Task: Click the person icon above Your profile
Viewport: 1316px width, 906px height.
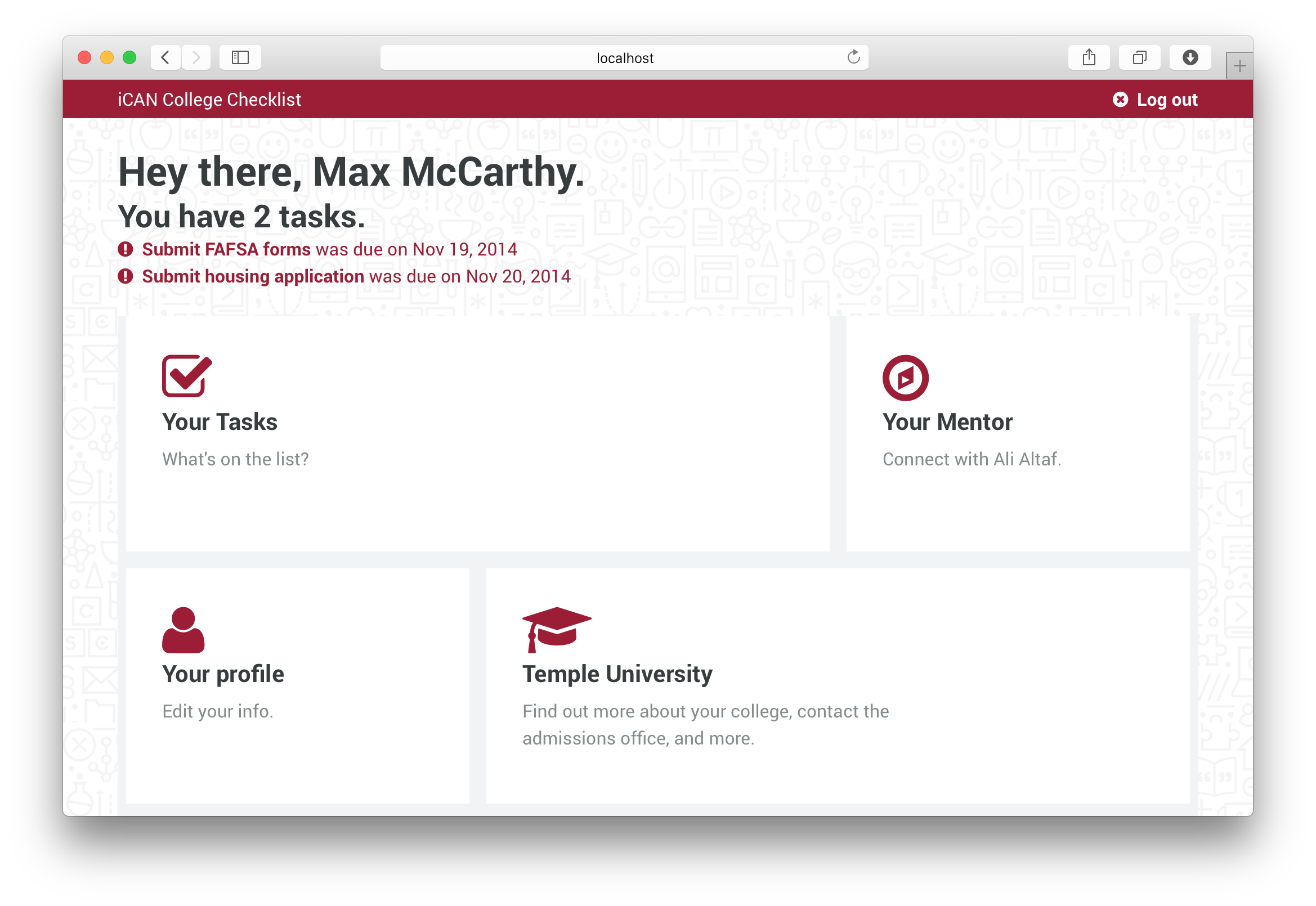Action: tap(183, 630)
